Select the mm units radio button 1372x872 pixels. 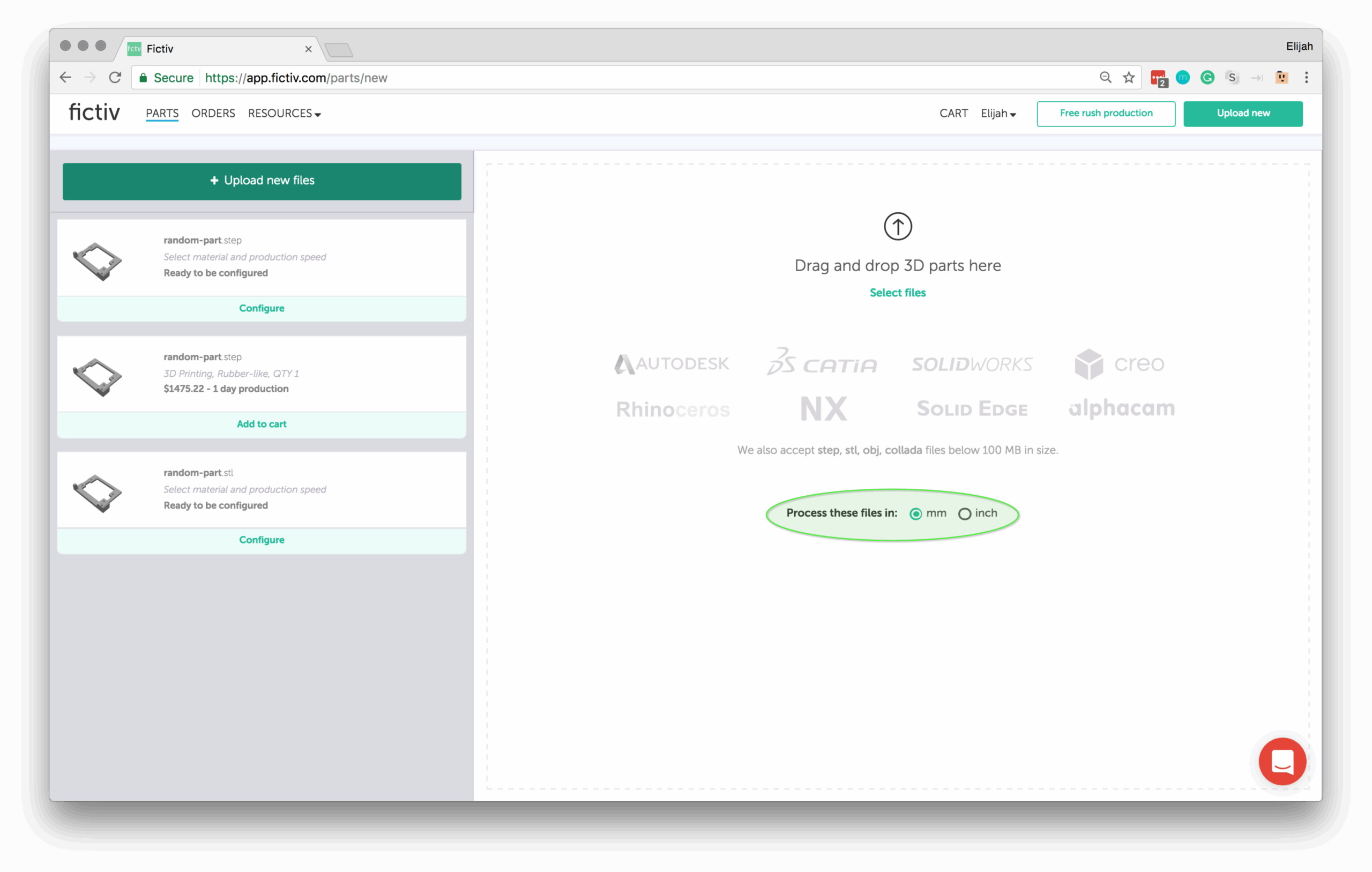pos(915,513)
